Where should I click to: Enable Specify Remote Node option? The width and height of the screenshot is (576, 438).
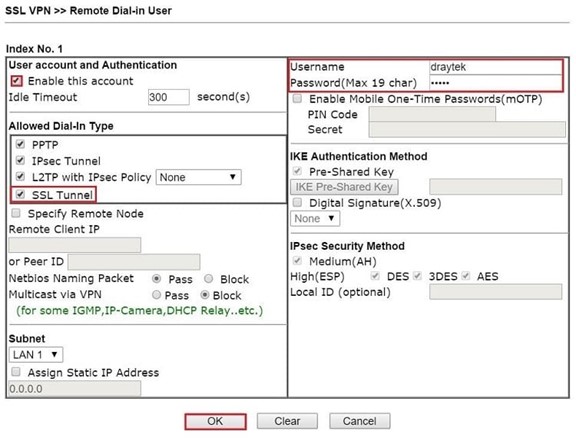[x=16, y=213]
